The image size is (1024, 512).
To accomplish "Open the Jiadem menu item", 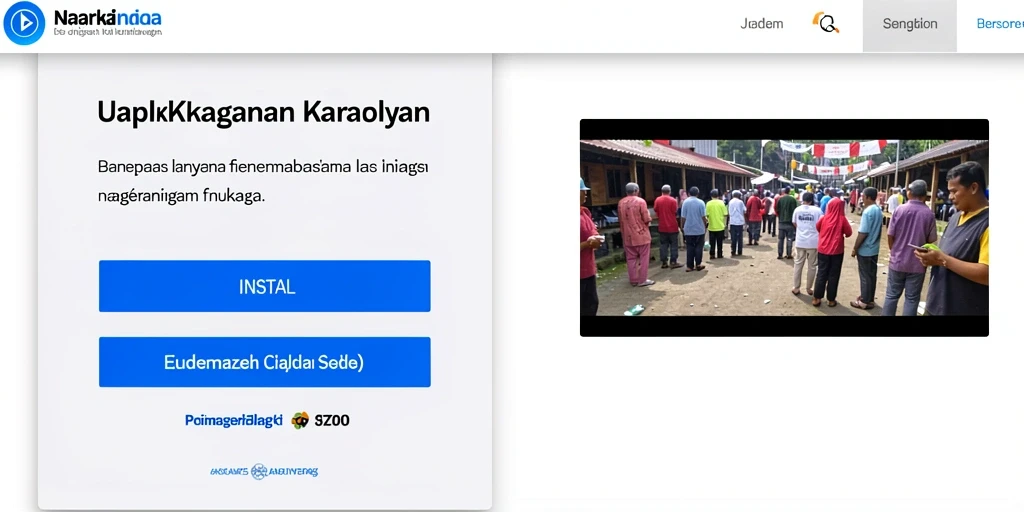I will 761,24.
